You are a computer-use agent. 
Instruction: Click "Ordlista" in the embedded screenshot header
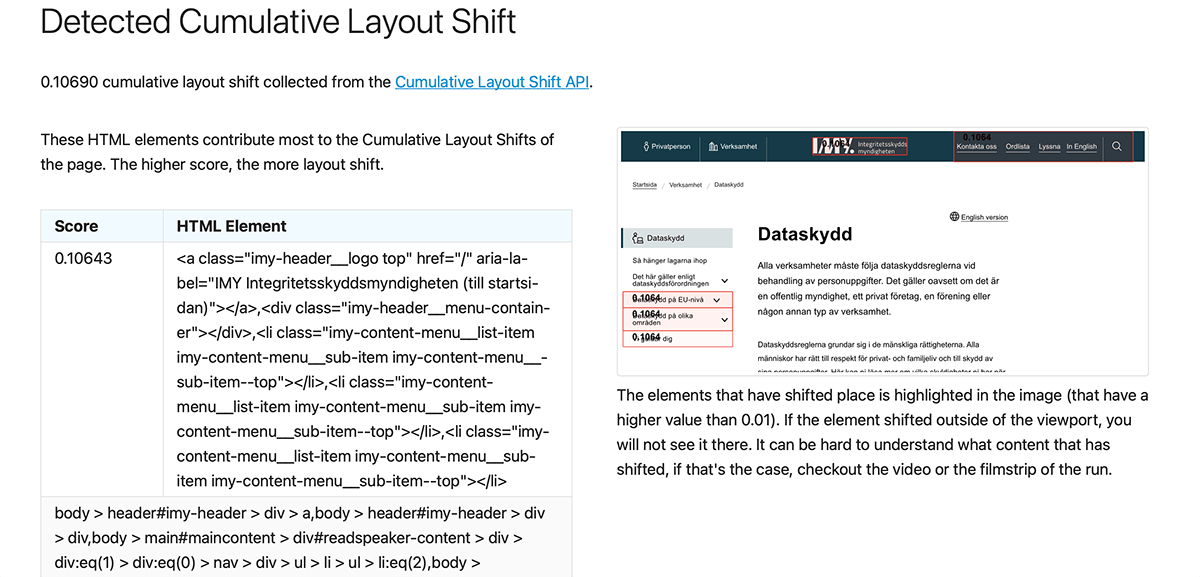point(1018,146)
